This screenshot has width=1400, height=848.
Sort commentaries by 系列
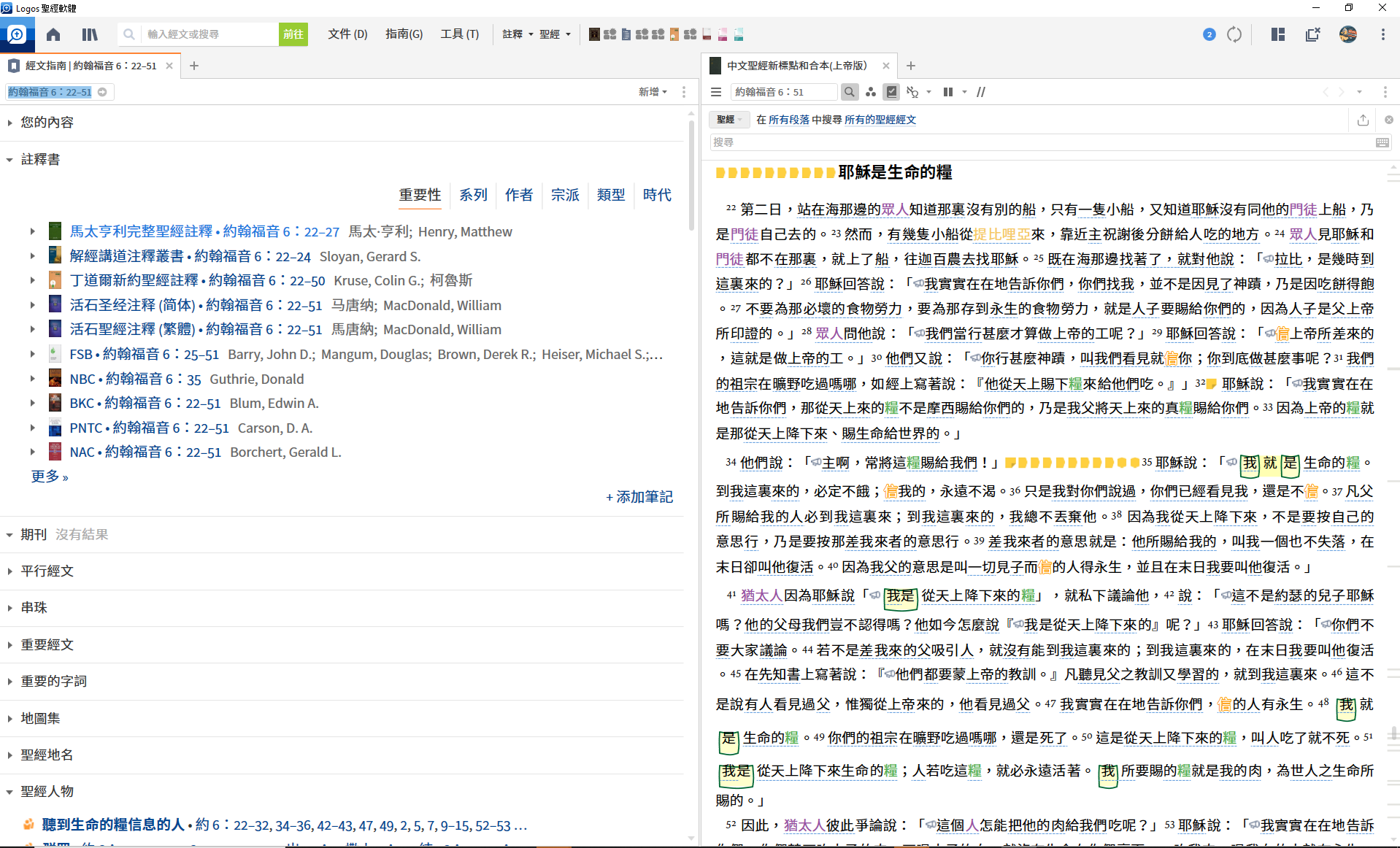tap(473, 195)
